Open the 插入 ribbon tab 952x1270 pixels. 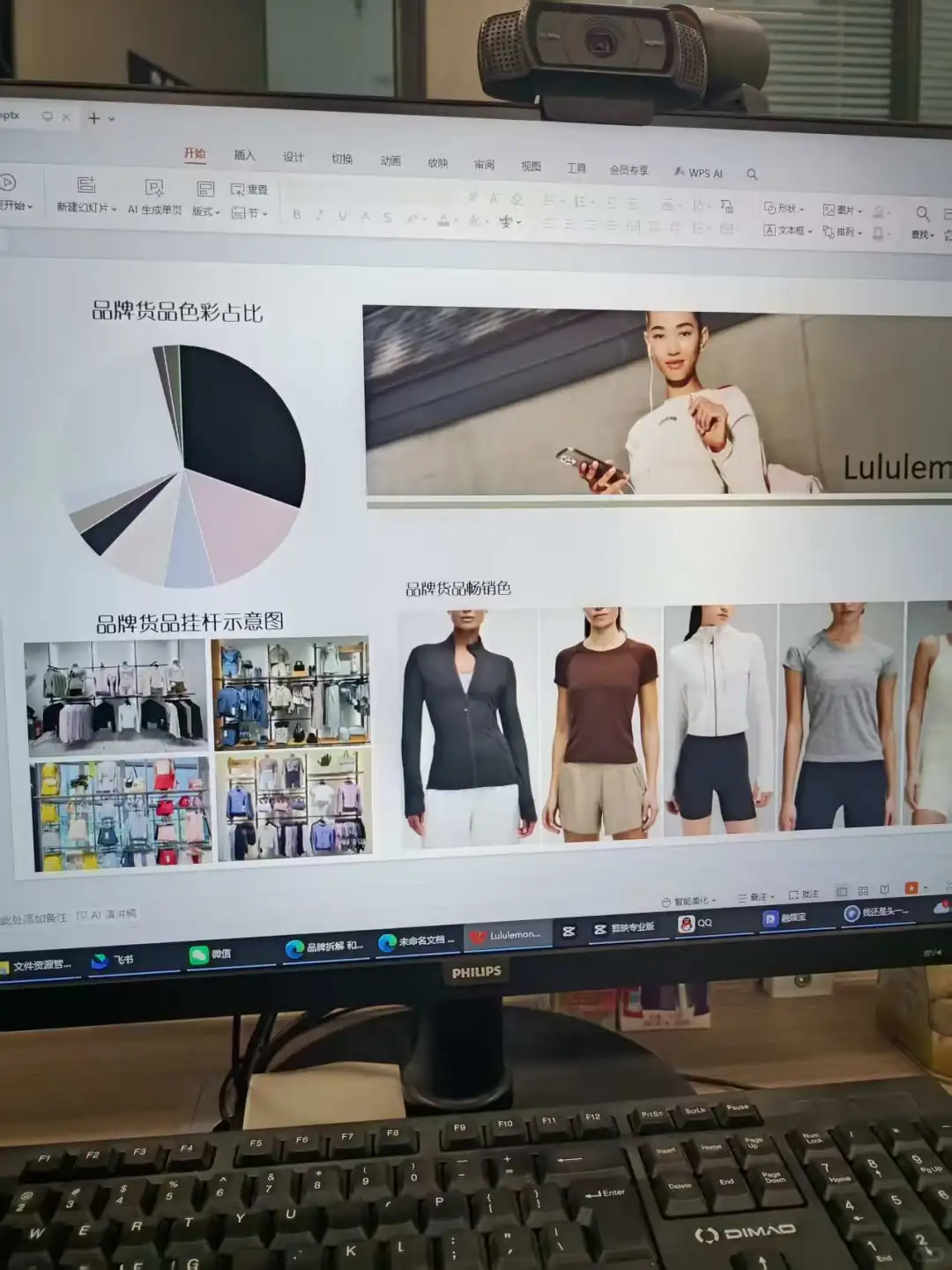244,155
